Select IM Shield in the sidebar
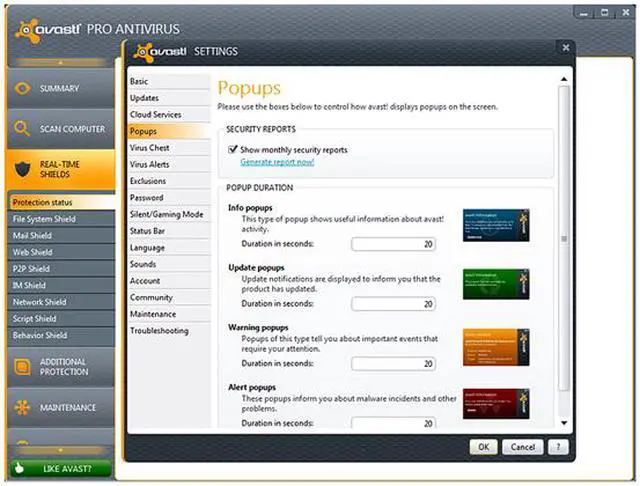Screen dimensions: 640x486 [x=61, y=286]
